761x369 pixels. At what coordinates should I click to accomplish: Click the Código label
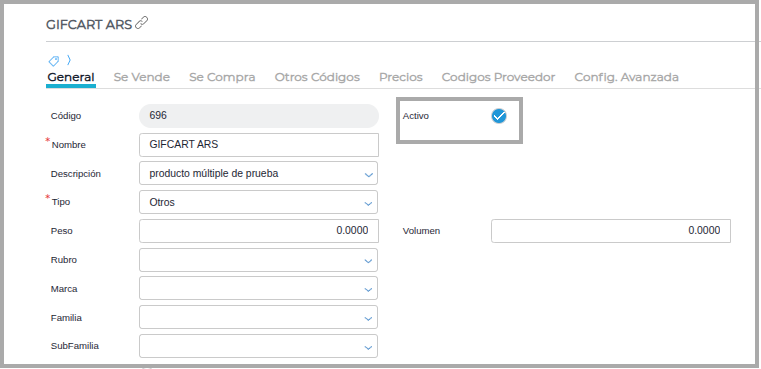tap(66, 116)
